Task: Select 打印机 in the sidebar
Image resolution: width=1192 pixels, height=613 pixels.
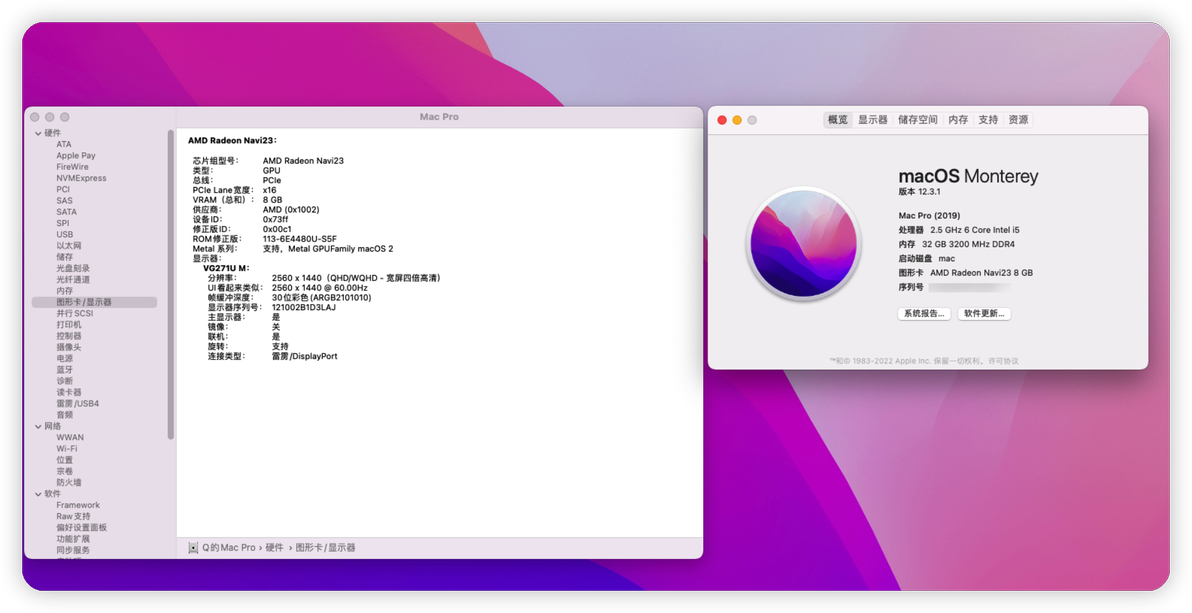Action: (68, 325)
